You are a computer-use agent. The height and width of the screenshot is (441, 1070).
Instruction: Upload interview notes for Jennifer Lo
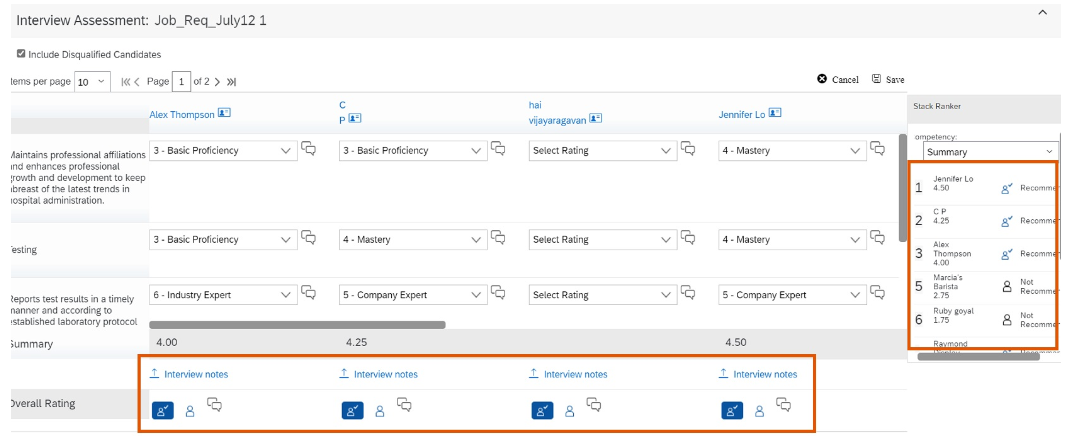[758, 374]
